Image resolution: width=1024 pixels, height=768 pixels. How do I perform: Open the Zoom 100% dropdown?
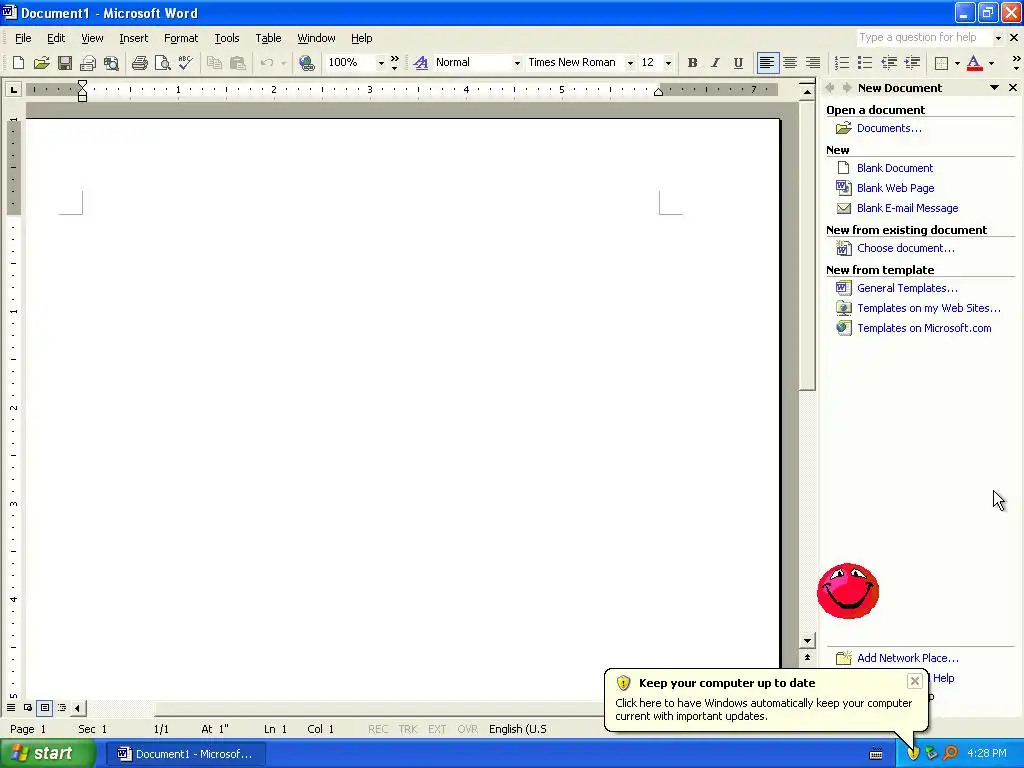381,63
